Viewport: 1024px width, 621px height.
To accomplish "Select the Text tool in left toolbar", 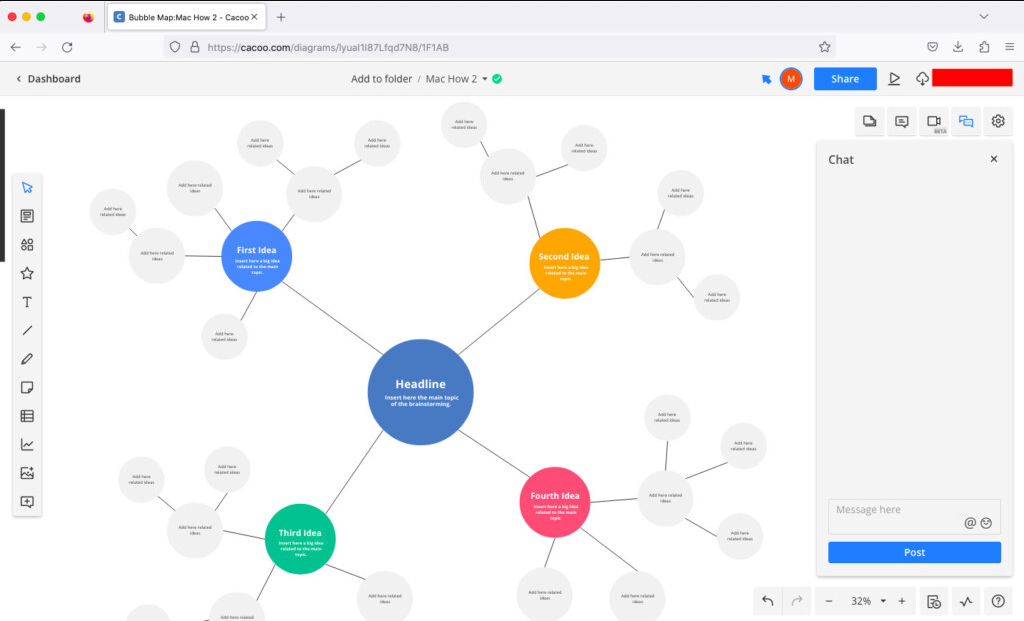I will pyautogui.click(x=27, y=302).
